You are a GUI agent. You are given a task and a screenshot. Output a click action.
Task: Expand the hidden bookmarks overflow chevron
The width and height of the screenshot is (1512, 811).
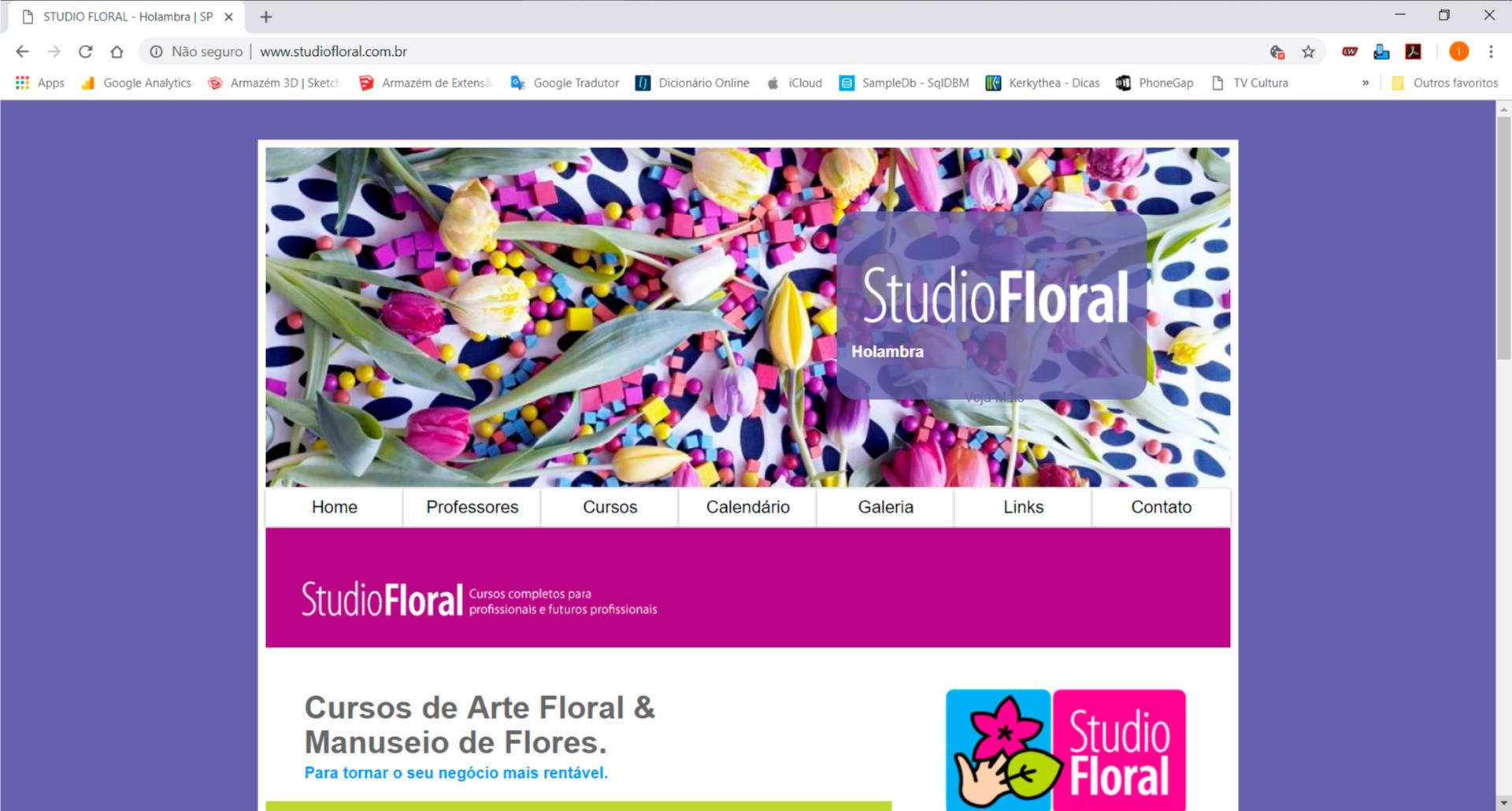point(1366,83)
